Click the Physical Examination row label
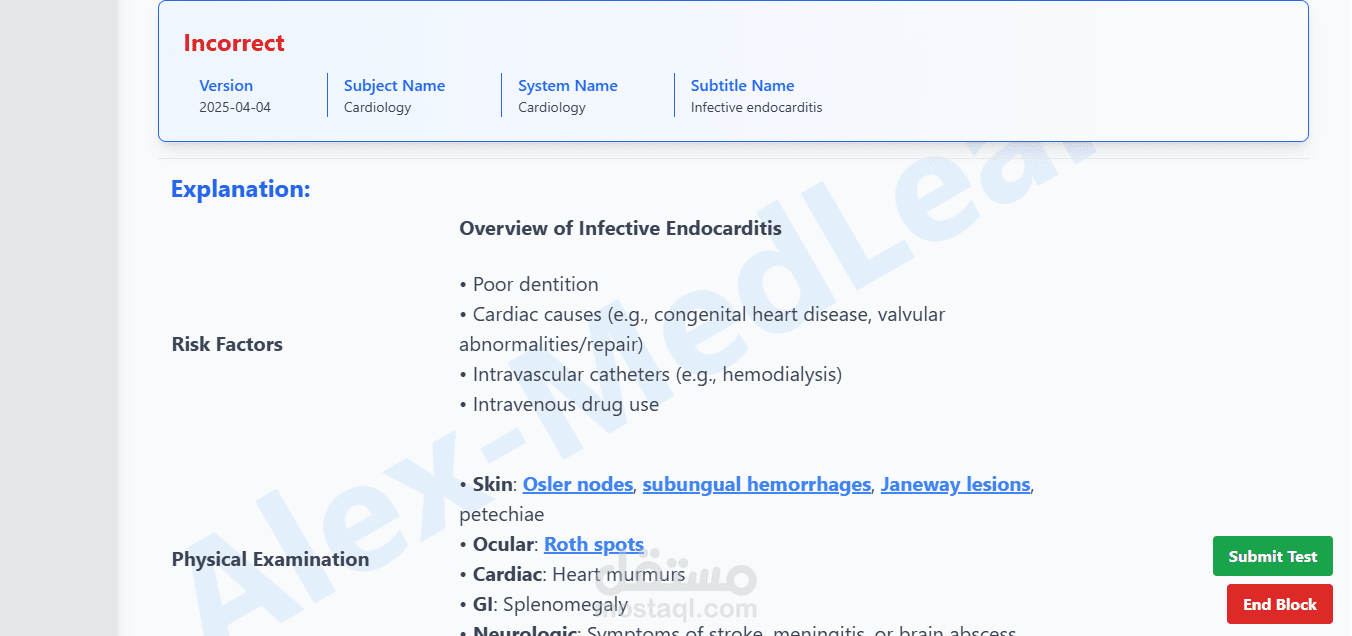Viewport: 1352px width, 636px height. (x=270, y=559)
